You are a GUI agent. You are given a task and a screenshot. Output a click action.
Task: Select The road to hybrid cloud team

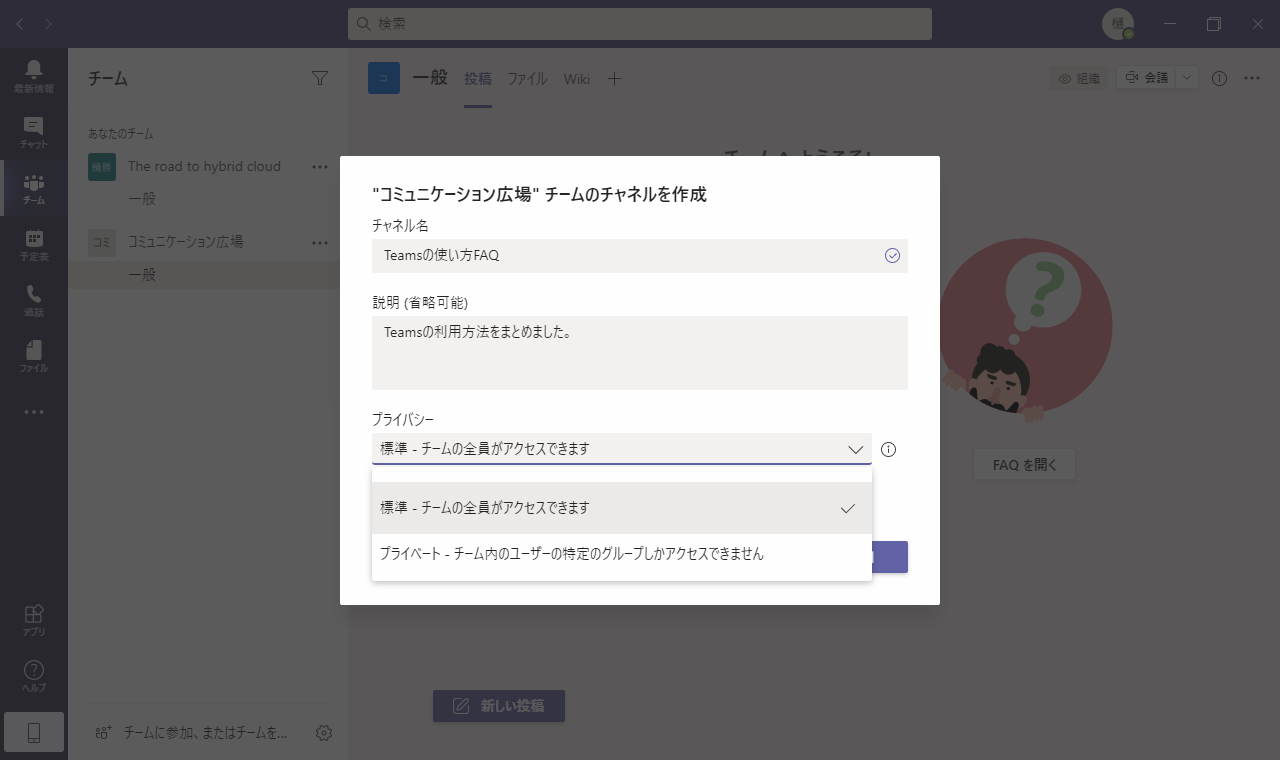tap(204, 167)
